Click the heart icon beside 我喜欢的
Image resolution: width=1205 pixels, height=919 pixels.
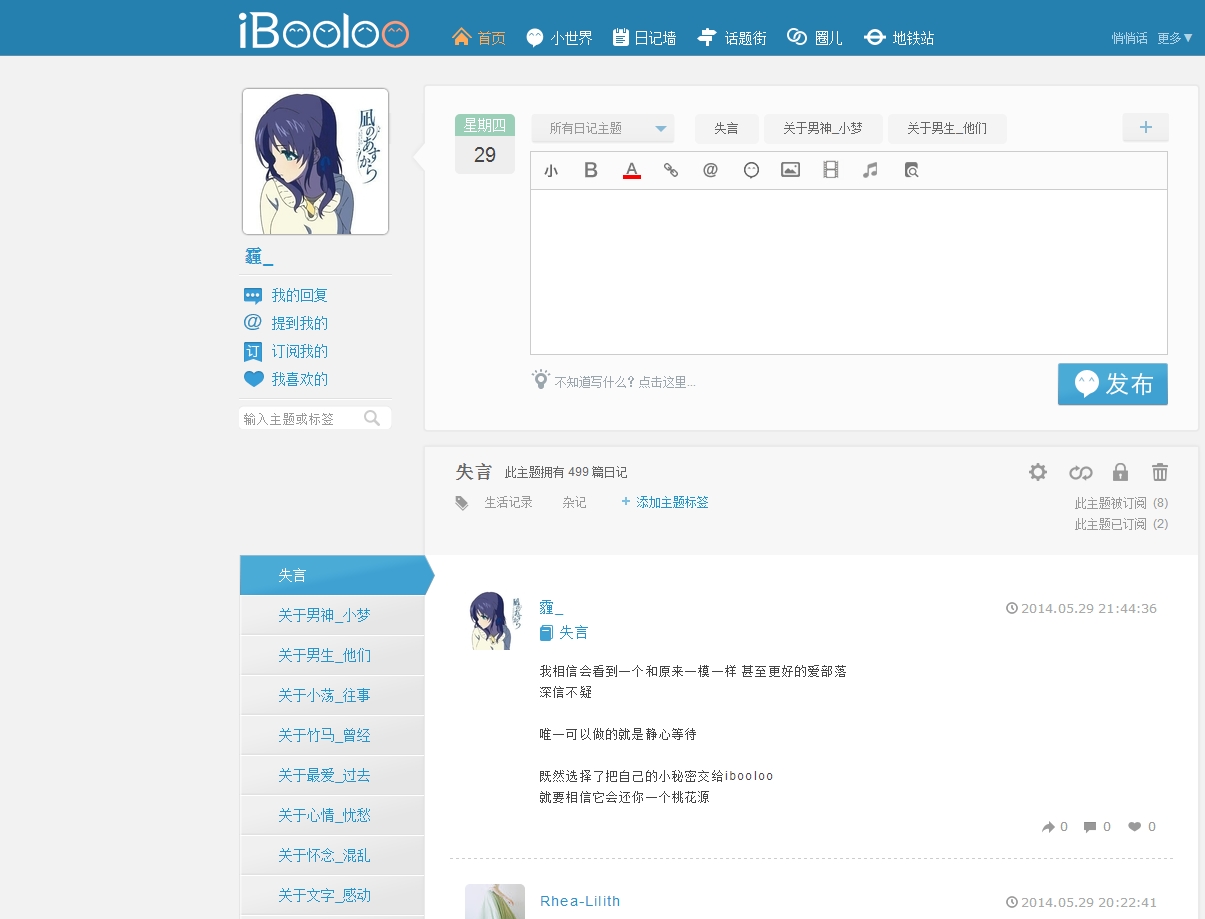[253, 379]
